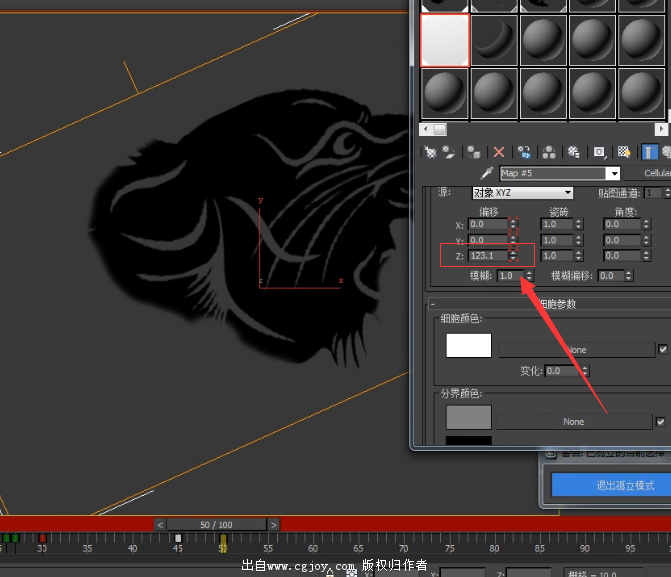Image resolution: width=671 pixels, height=577 pixels.
Task: Select the white highlighted material sample slot
Action: pyautogui.click(x=445, y=40)
